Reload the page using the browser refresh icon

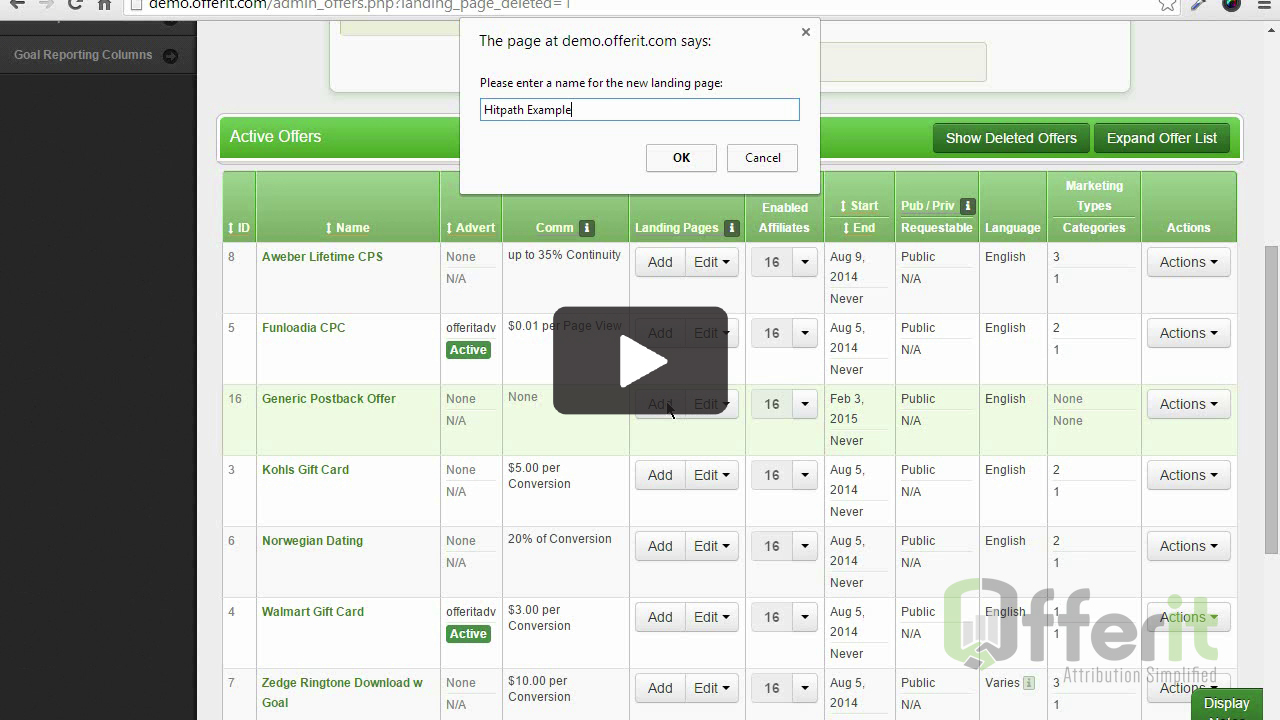[x=75, y=5]
